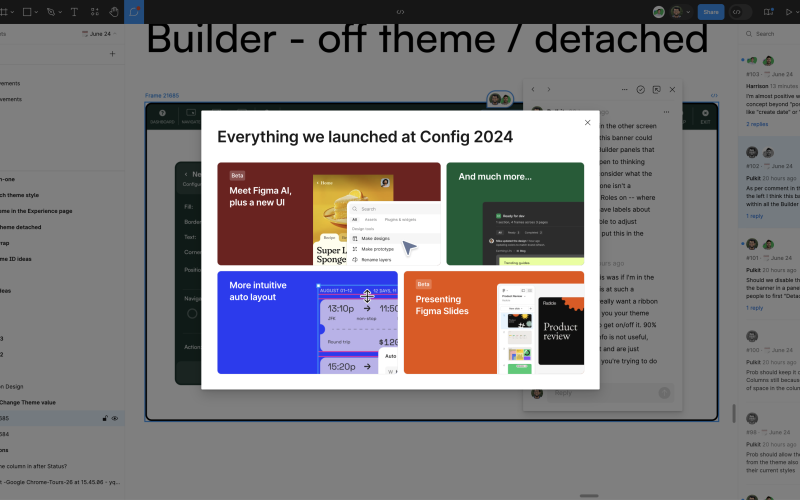Click the code icon beside Frame 21685

714,95
